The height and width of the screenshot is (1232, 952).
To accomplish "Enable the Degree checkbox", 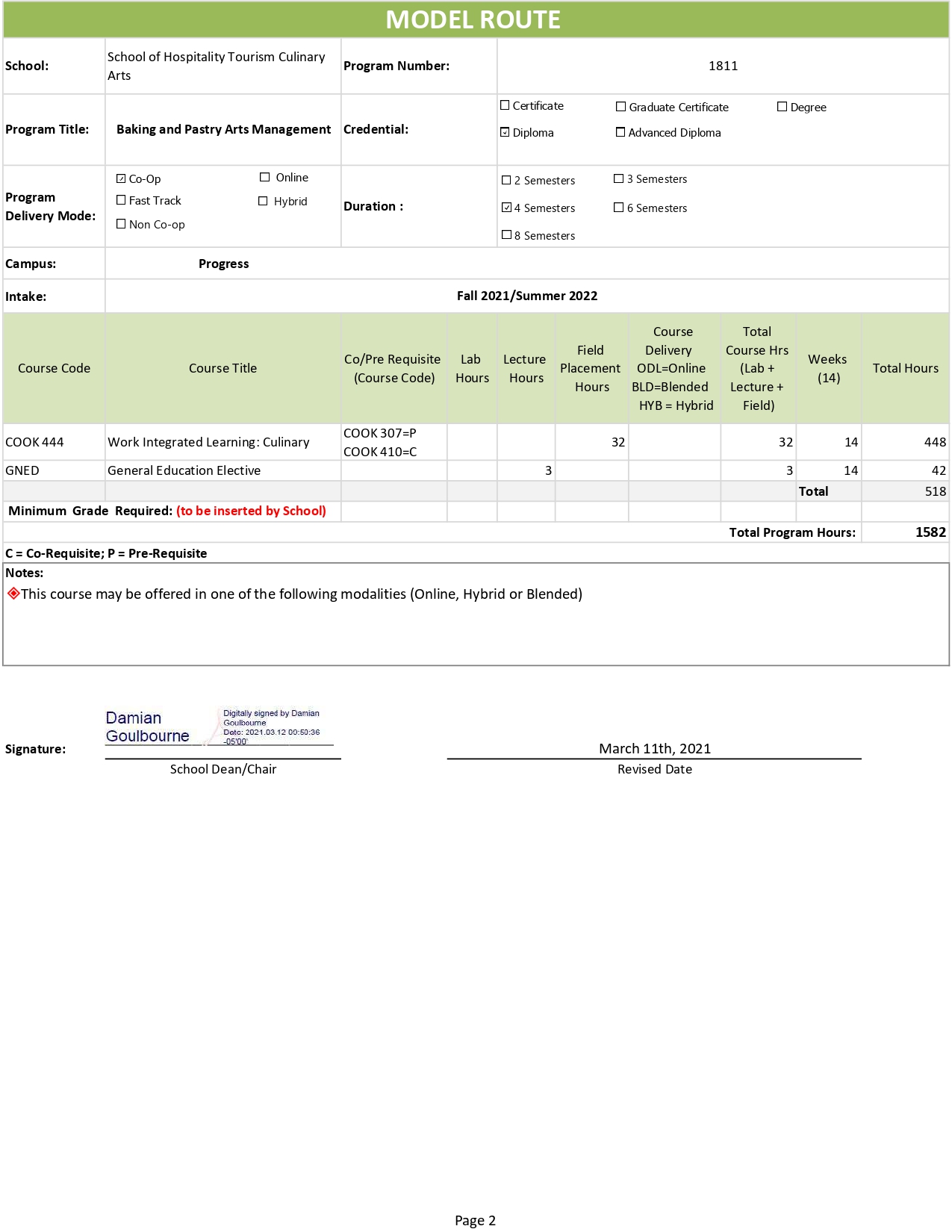I will point(782,107).
